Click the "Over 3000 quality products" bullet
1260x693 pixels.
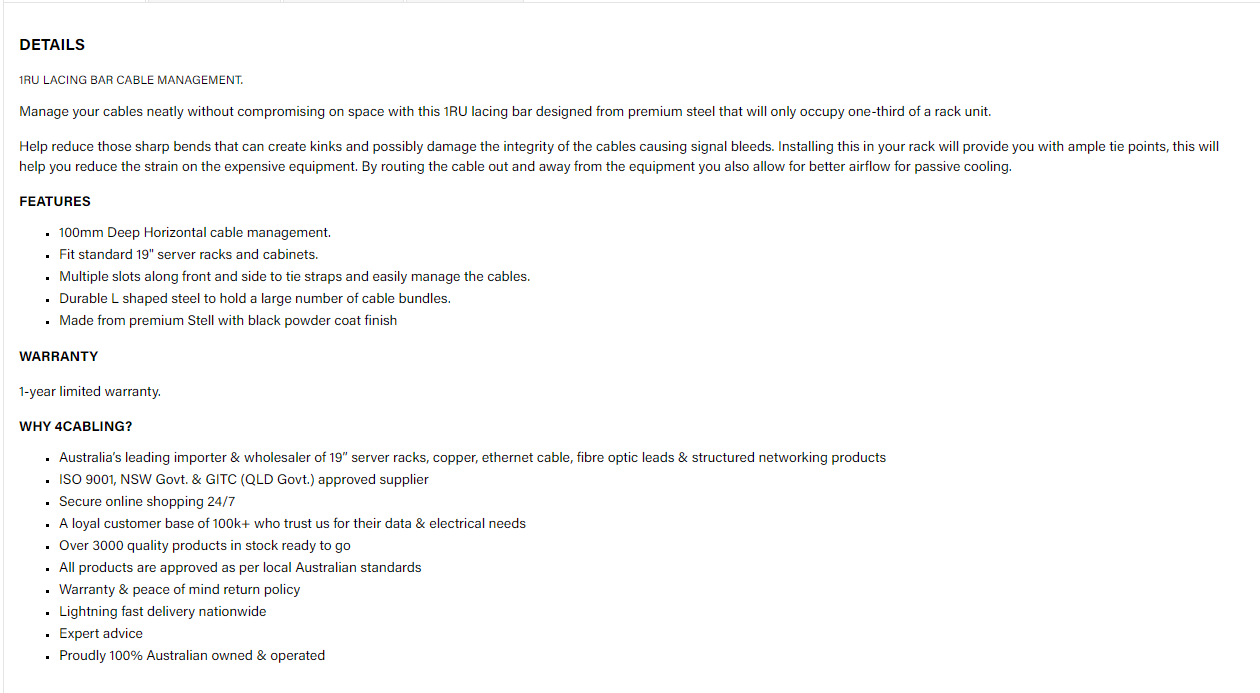click(204, 545)
